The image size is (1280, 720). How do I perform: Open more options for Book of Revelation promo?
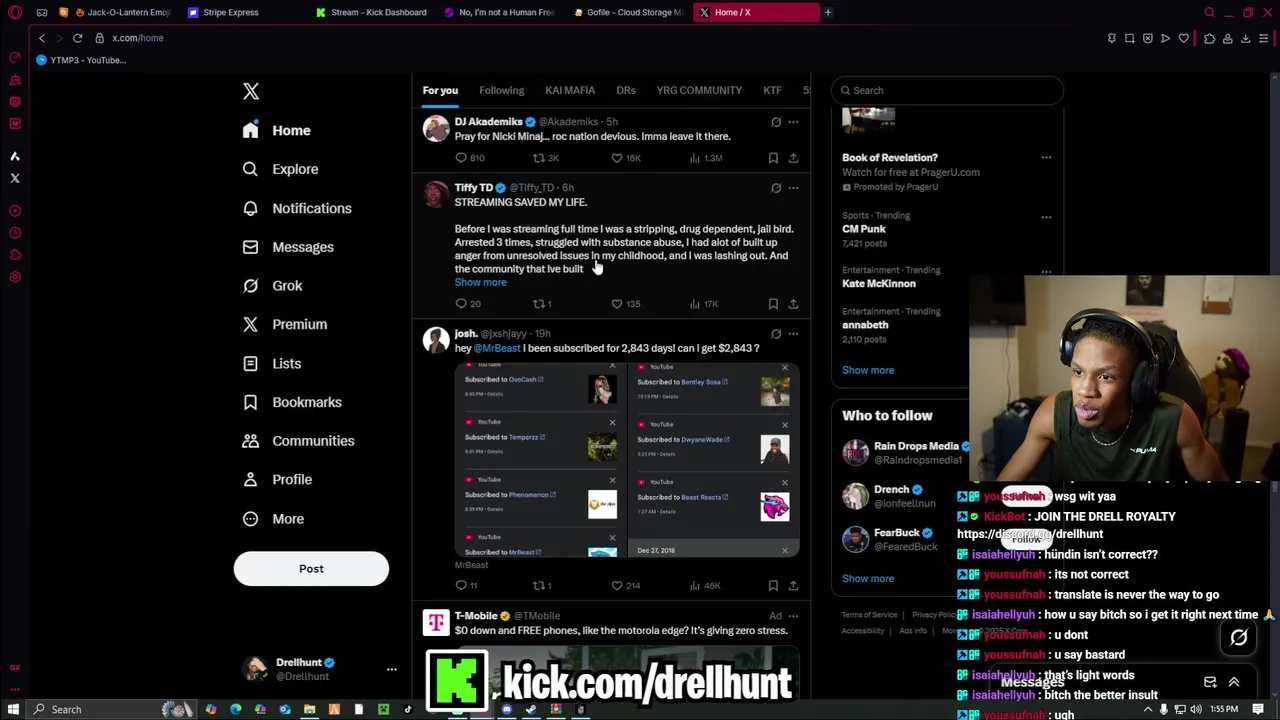[x=1046, y=158]
